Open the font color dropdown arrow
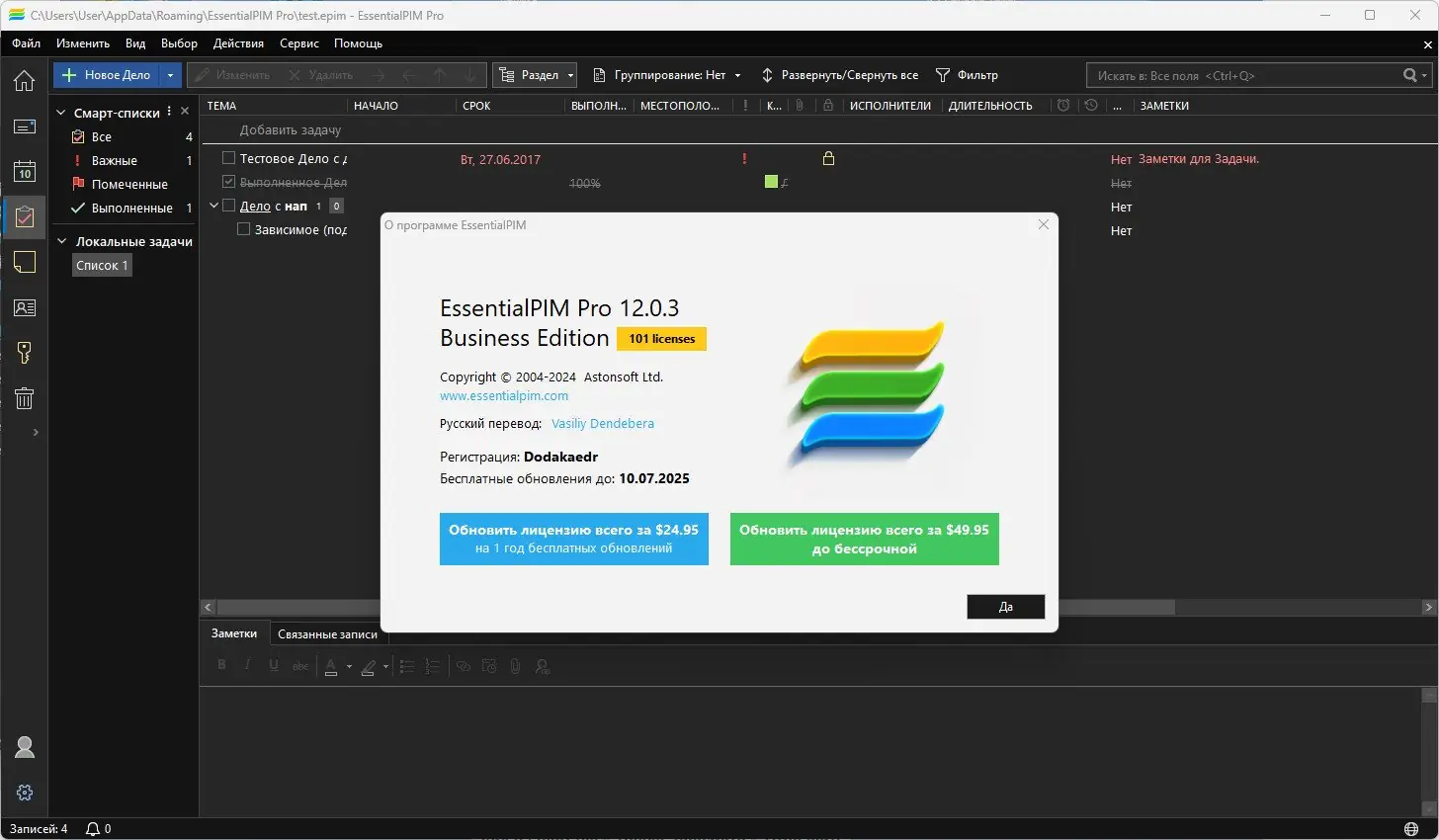 coord(349,667)
